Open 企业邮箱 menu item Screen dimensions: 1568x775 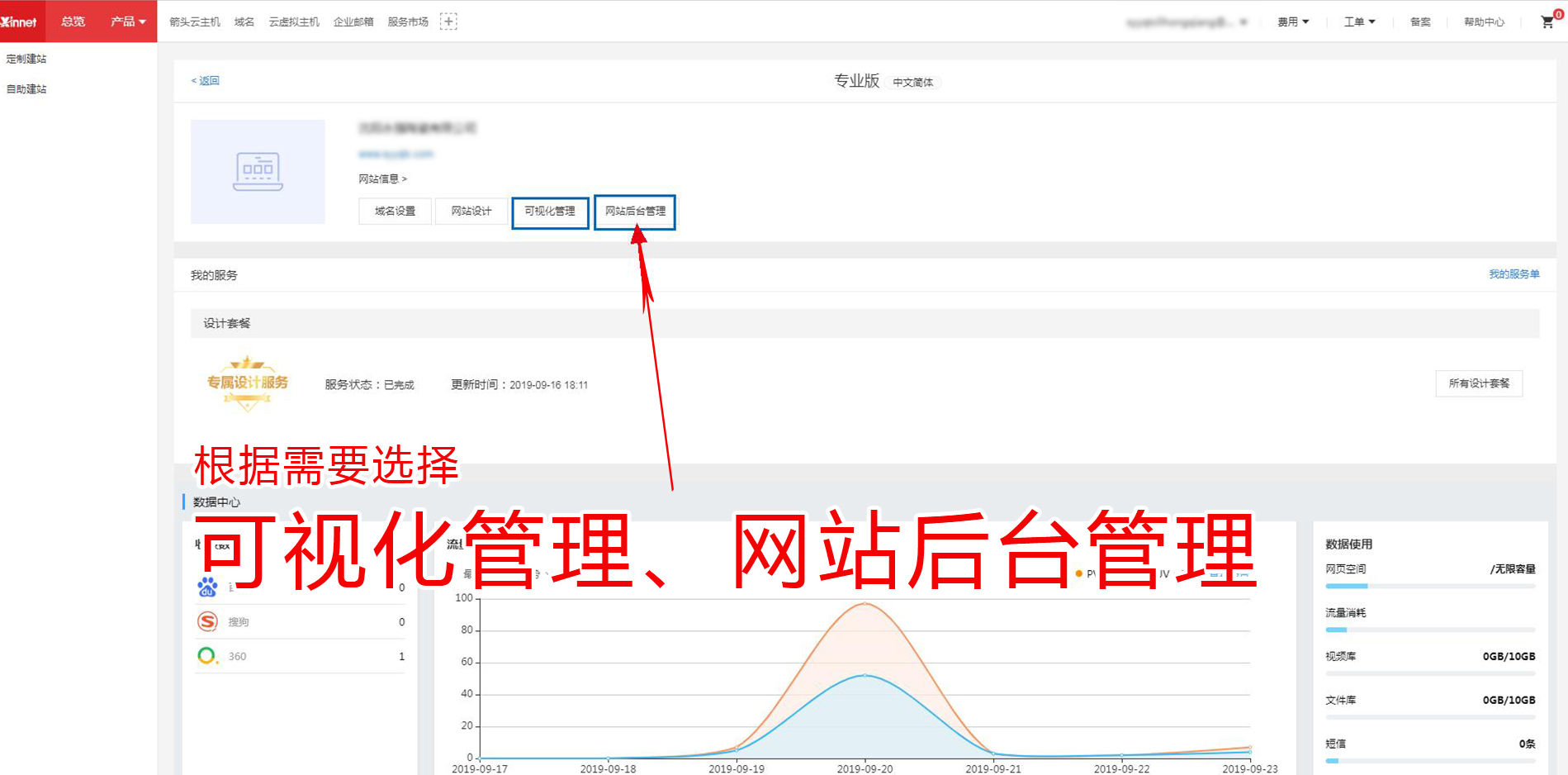pos(353,22)
